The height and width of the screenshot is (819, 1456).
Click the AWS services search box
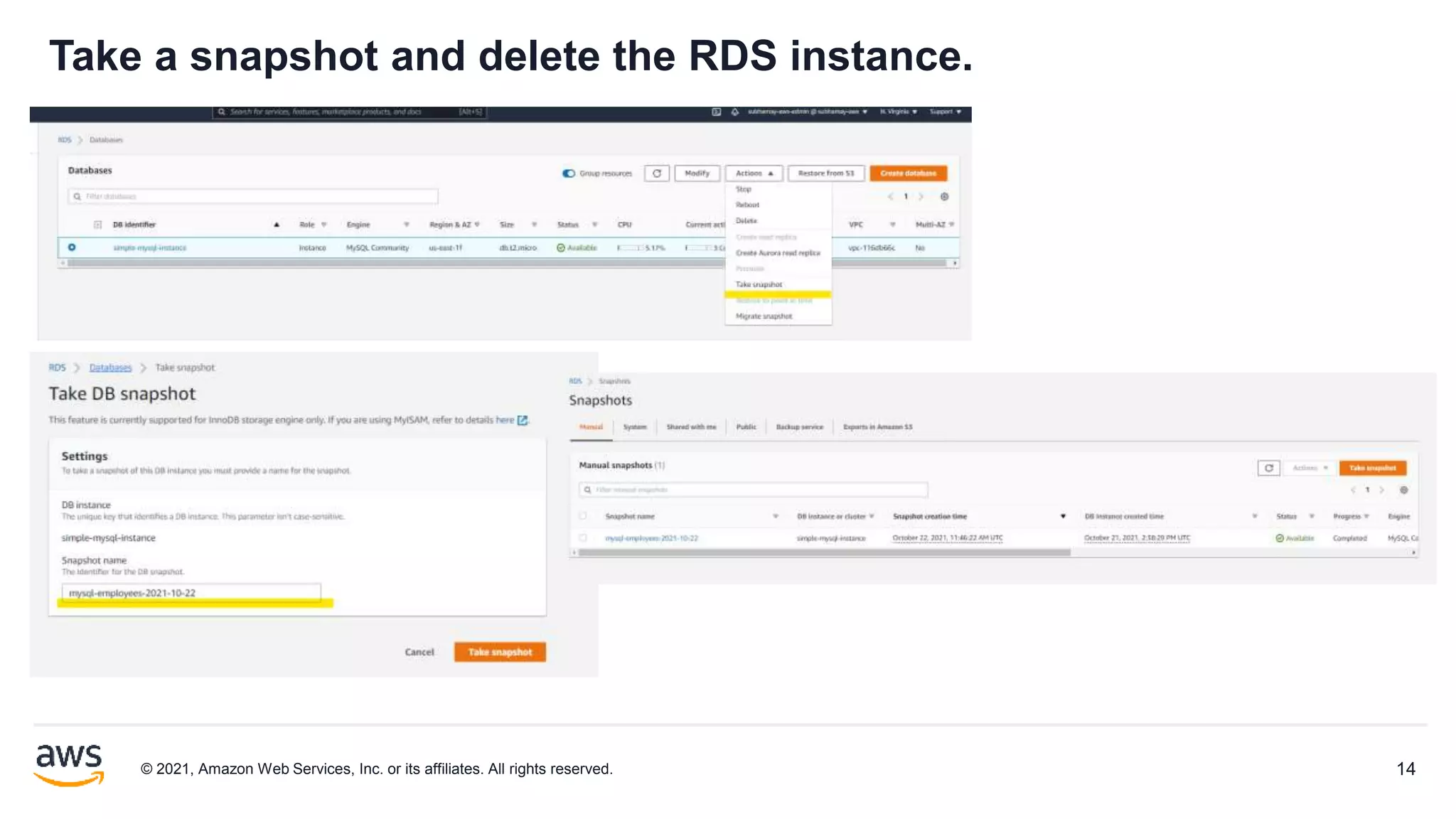coord(349,112)
